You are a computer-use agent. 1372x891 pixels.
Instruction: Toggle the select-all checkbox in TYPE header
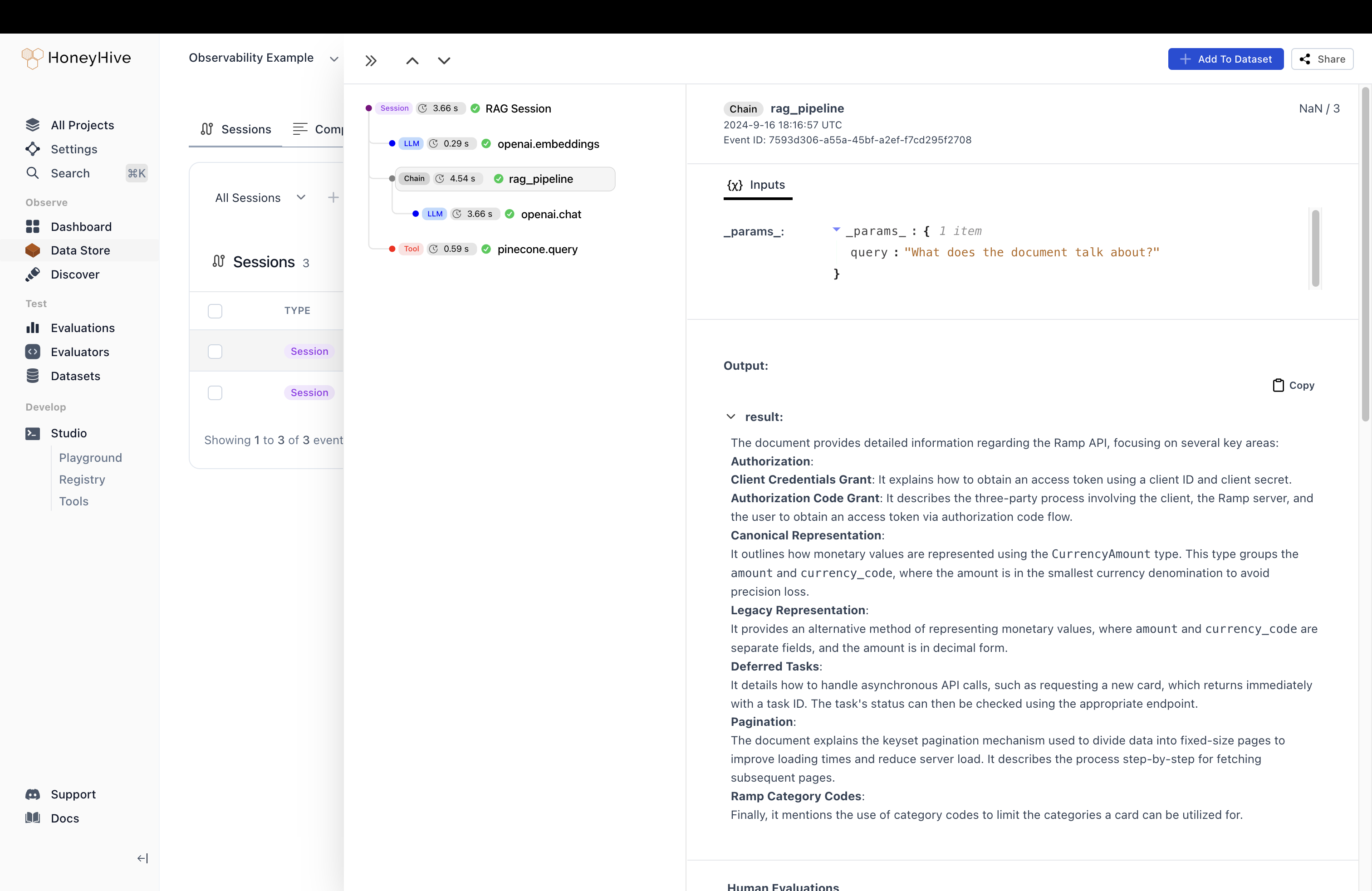[x=215, y=311]
